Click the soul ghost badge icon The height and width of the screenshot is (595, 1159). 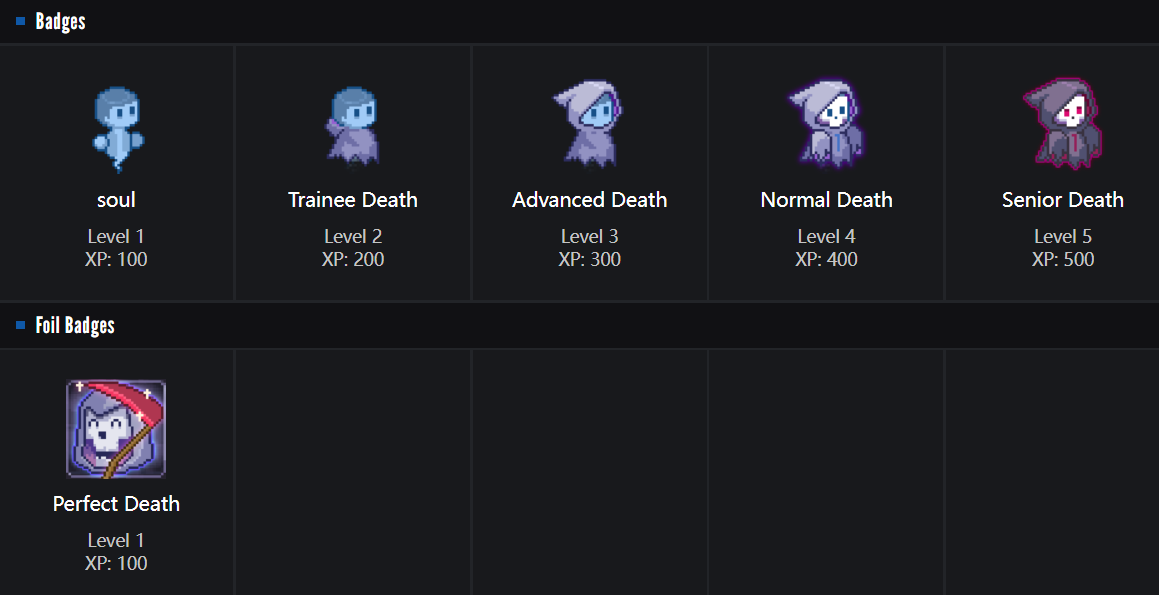point(116,127)
